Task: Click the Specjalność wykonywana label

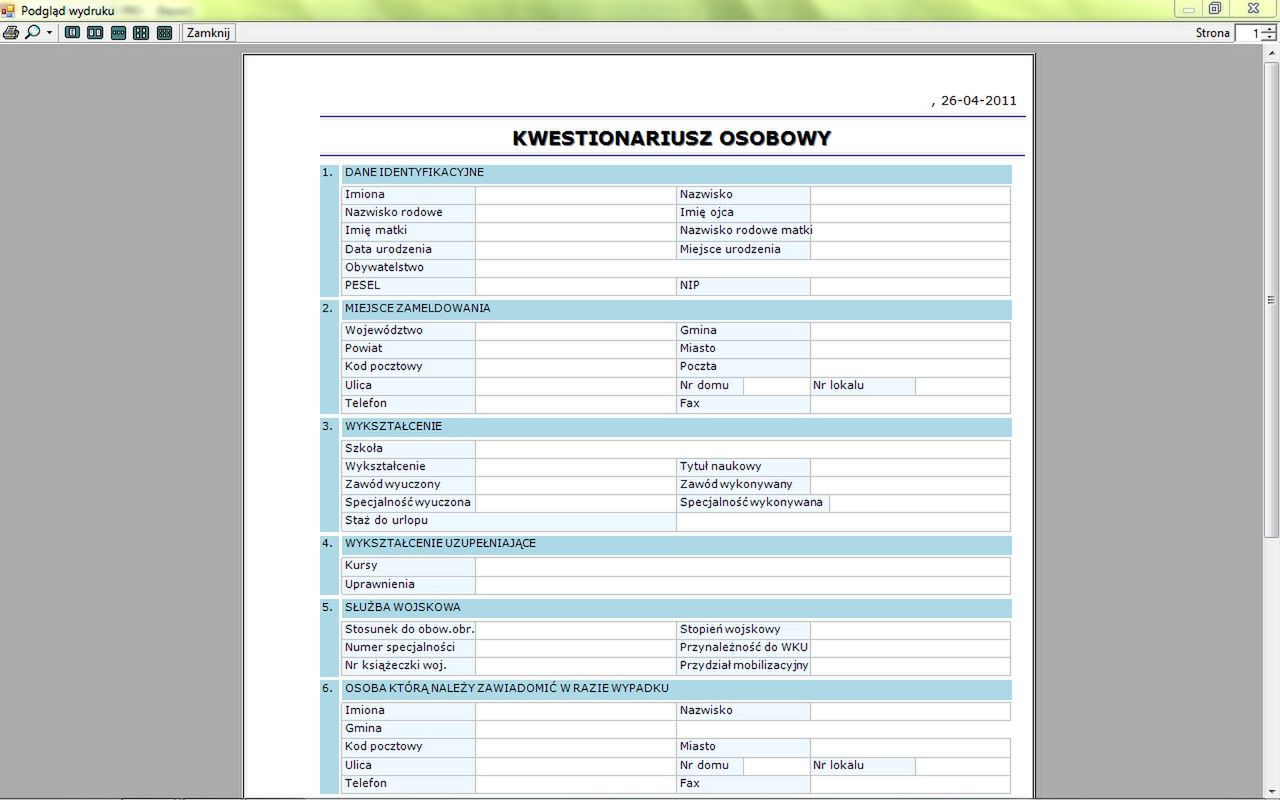Action: (751, 502)
